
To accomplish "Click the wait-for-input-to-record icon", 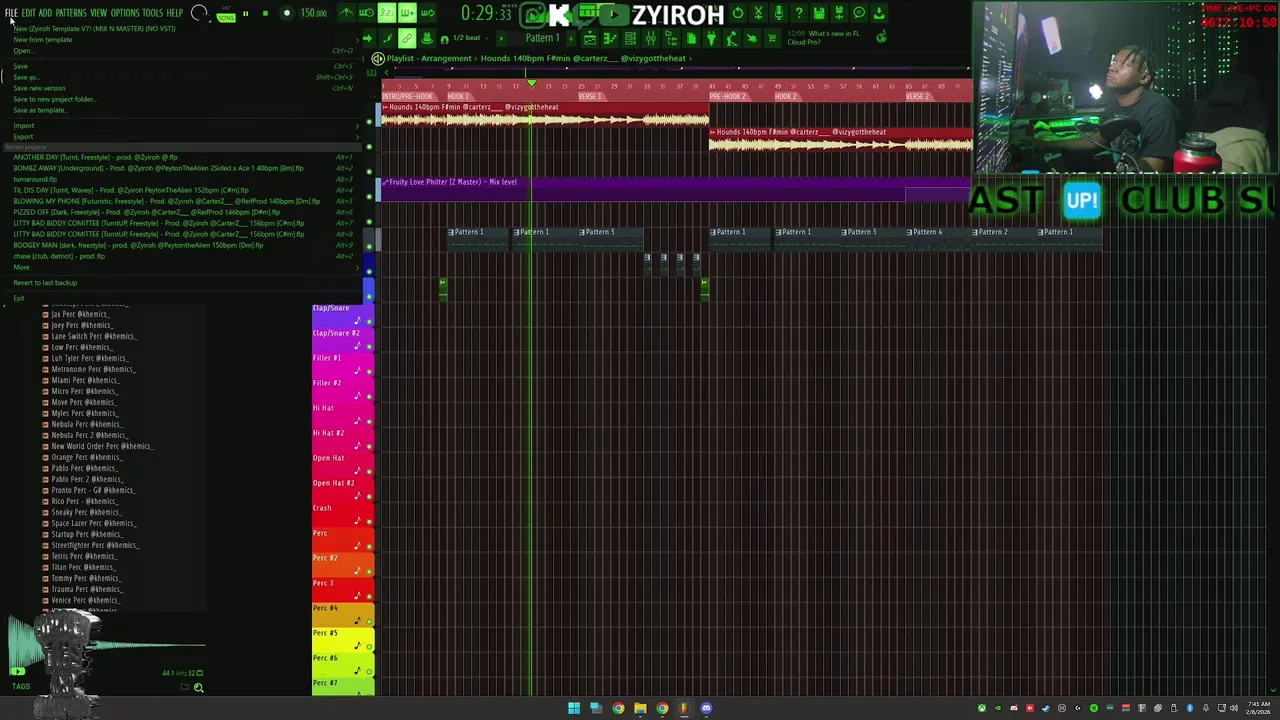I will point(366,13).
